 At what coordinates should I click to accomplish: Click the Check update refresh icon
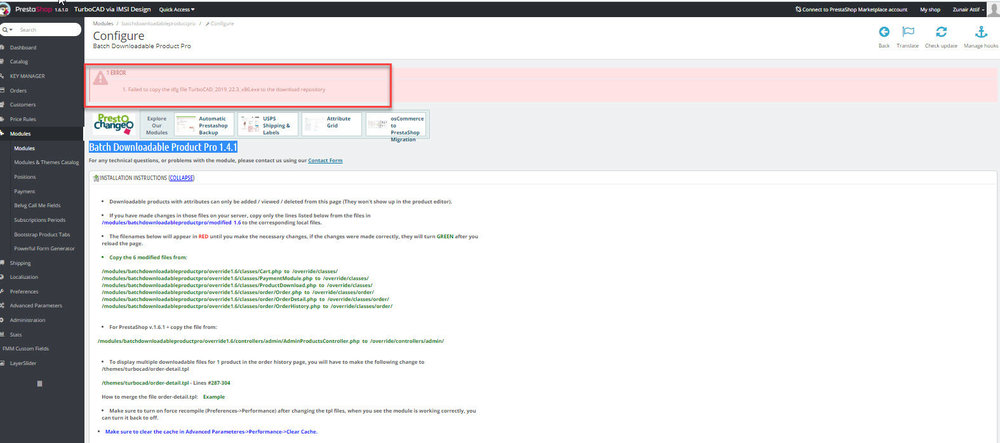tap(941, 33)
